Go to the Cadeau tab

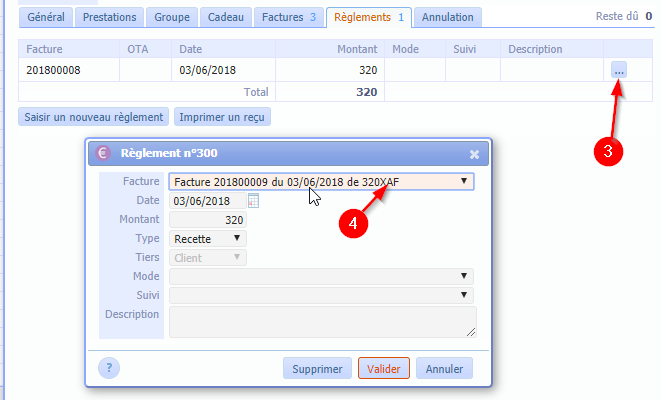pyautogui.click(x=225, y=18)
